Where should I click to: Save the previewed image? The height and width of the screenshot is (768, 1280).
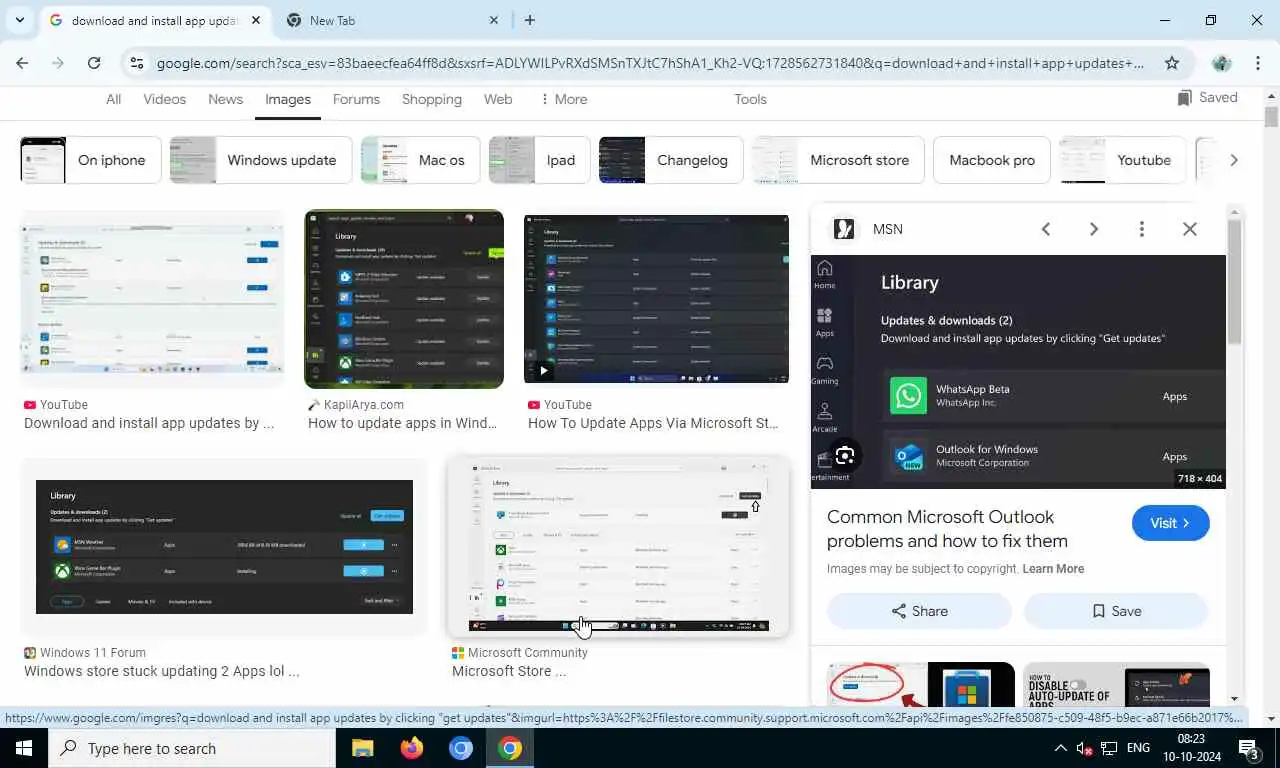(1116, 611)
